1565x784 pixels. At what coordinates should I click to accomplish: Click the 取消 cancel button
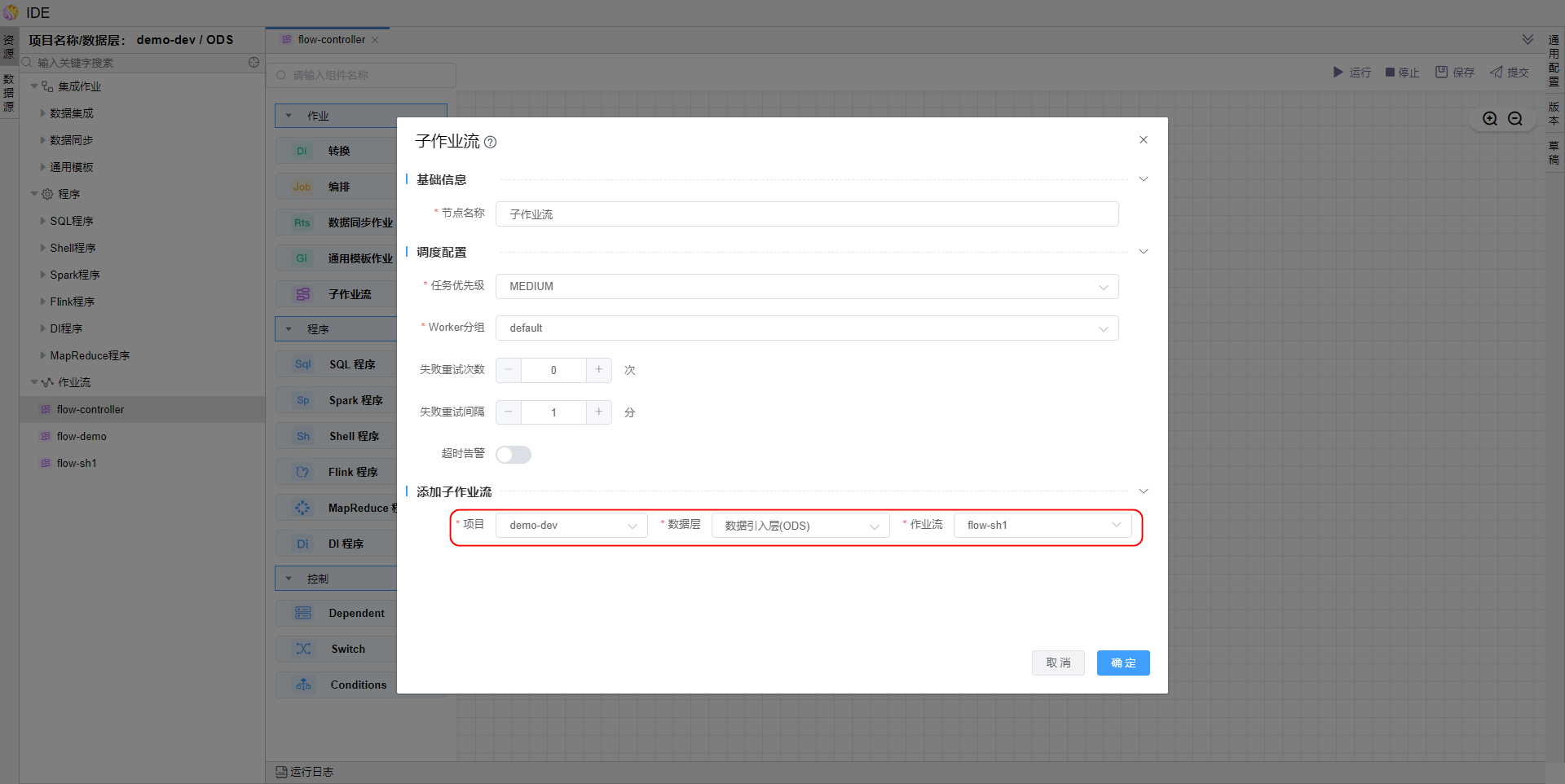coord(1057,663)
